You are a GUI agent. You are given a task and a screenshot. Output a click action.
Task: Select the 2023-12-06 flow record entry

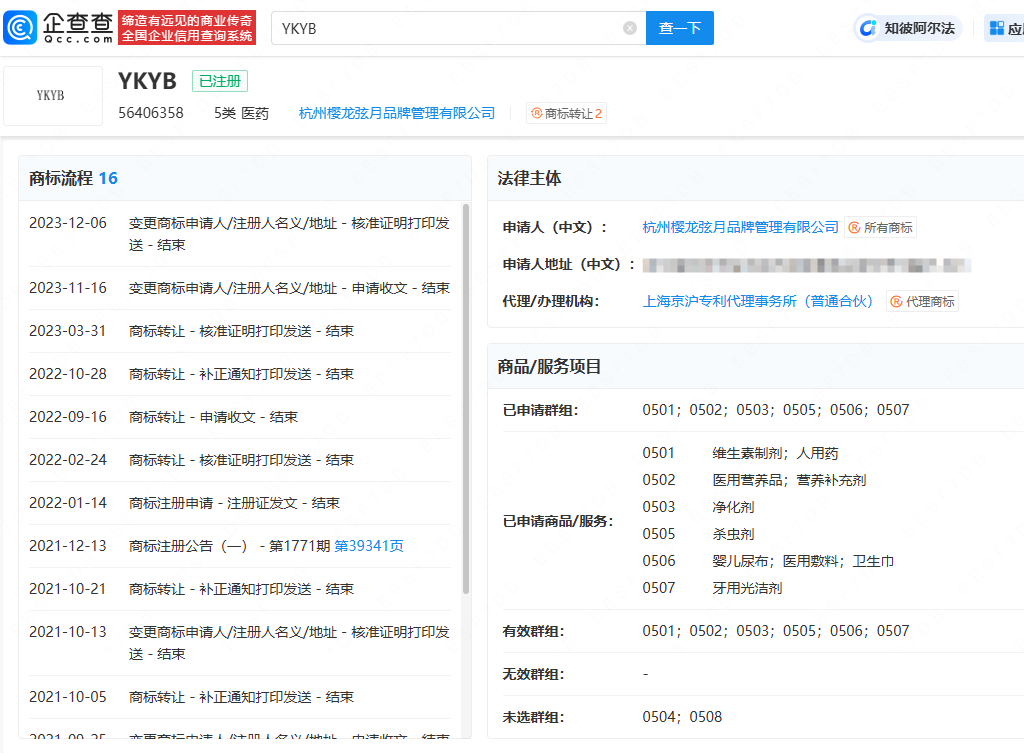(x=240, y=233)
